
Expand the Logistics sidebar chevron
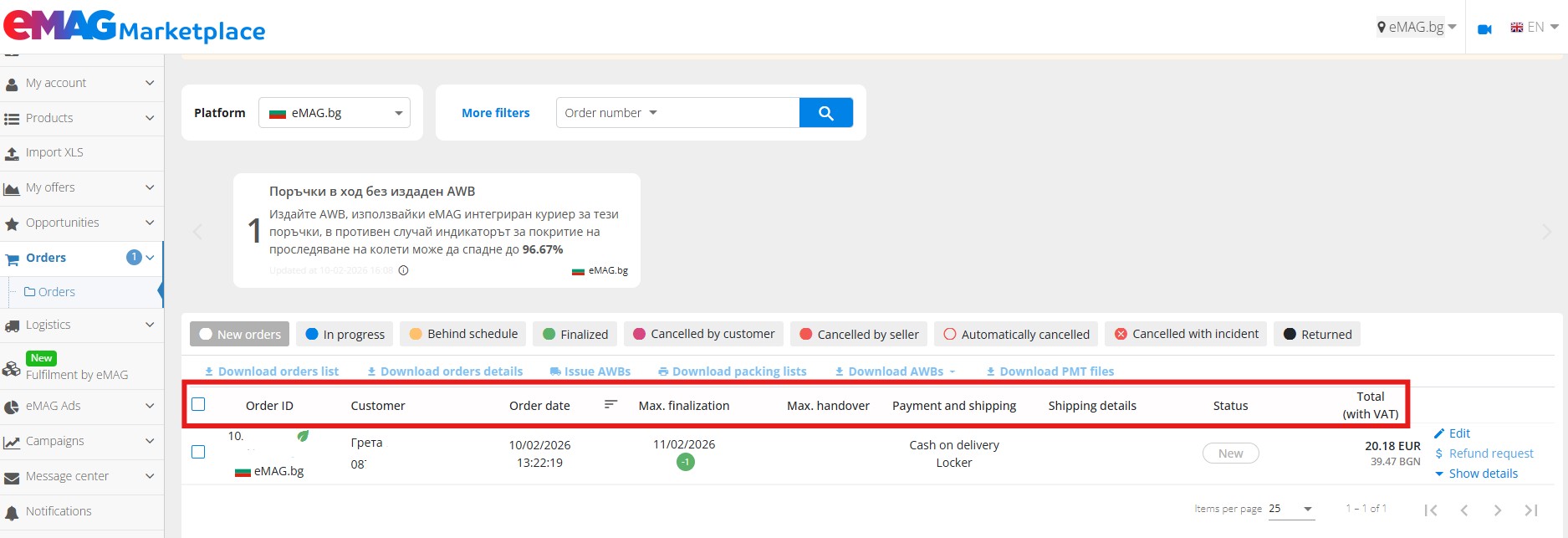[150, 325]
